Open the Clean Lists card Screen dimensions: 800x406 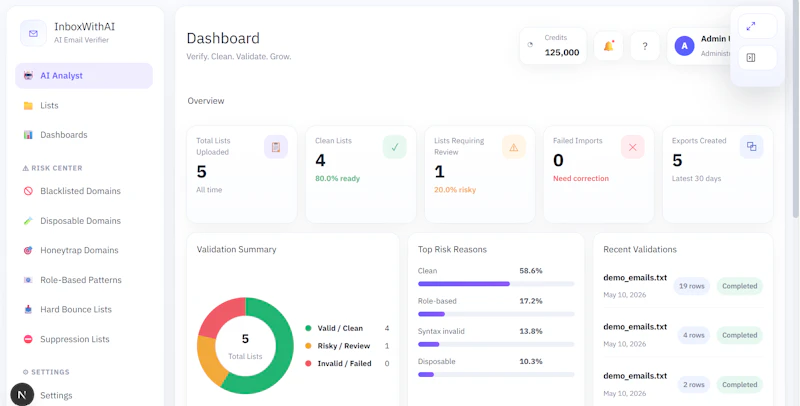pos(361,174)
